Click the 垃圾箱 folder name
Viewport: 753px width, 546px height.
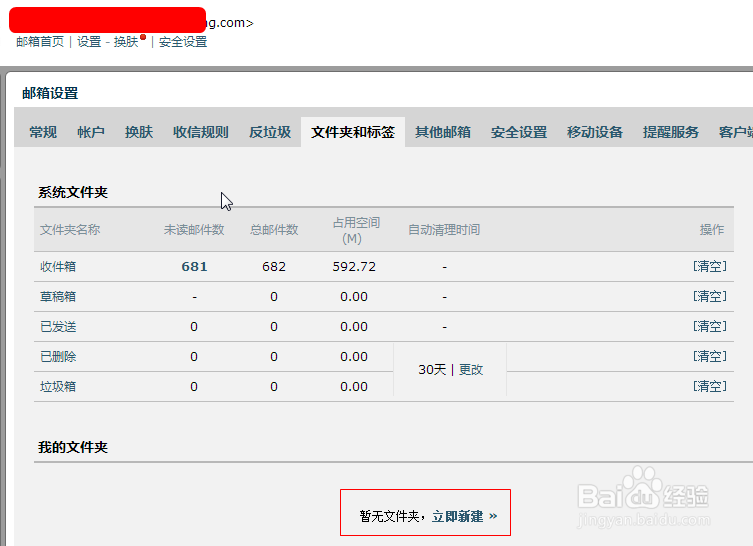tap(58, 387)
